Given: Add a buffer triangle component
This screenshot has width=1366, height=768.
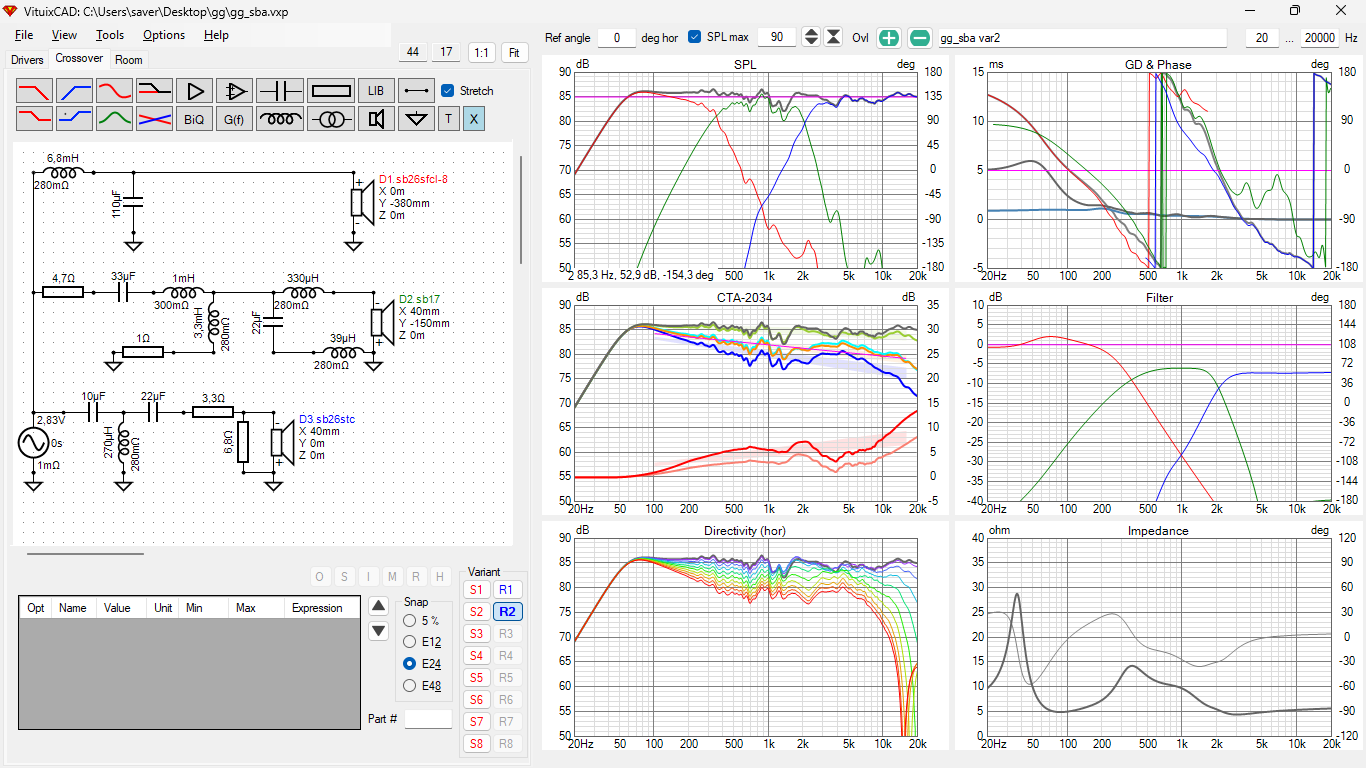Looking at the screenshot, I should coord(194,91).
